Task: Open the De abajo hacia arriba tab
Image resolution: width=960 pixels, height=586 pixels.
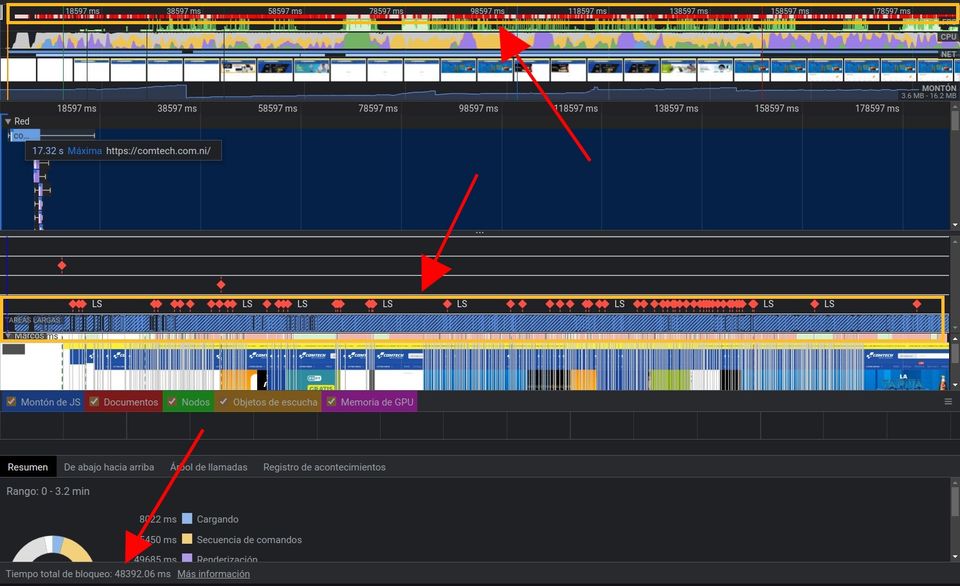Action: [109, 467]
